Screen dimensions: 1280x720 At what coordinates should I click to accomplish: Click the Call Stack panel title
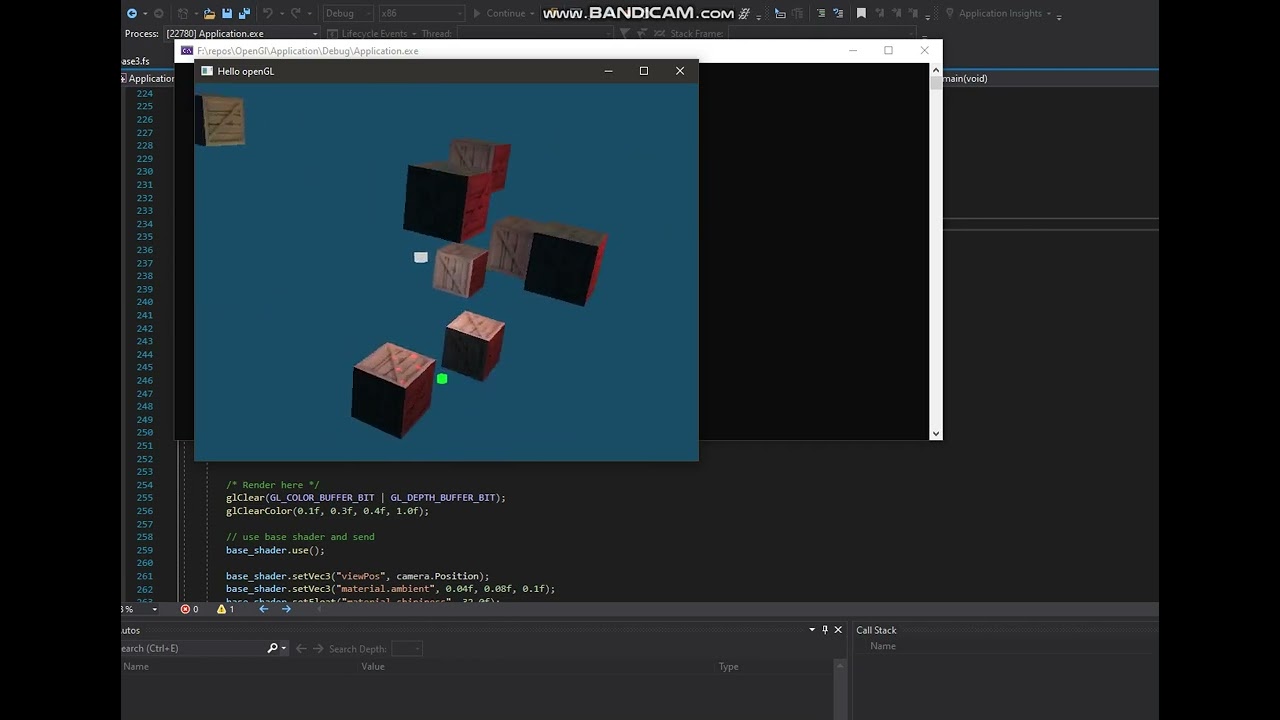(876, 630)
